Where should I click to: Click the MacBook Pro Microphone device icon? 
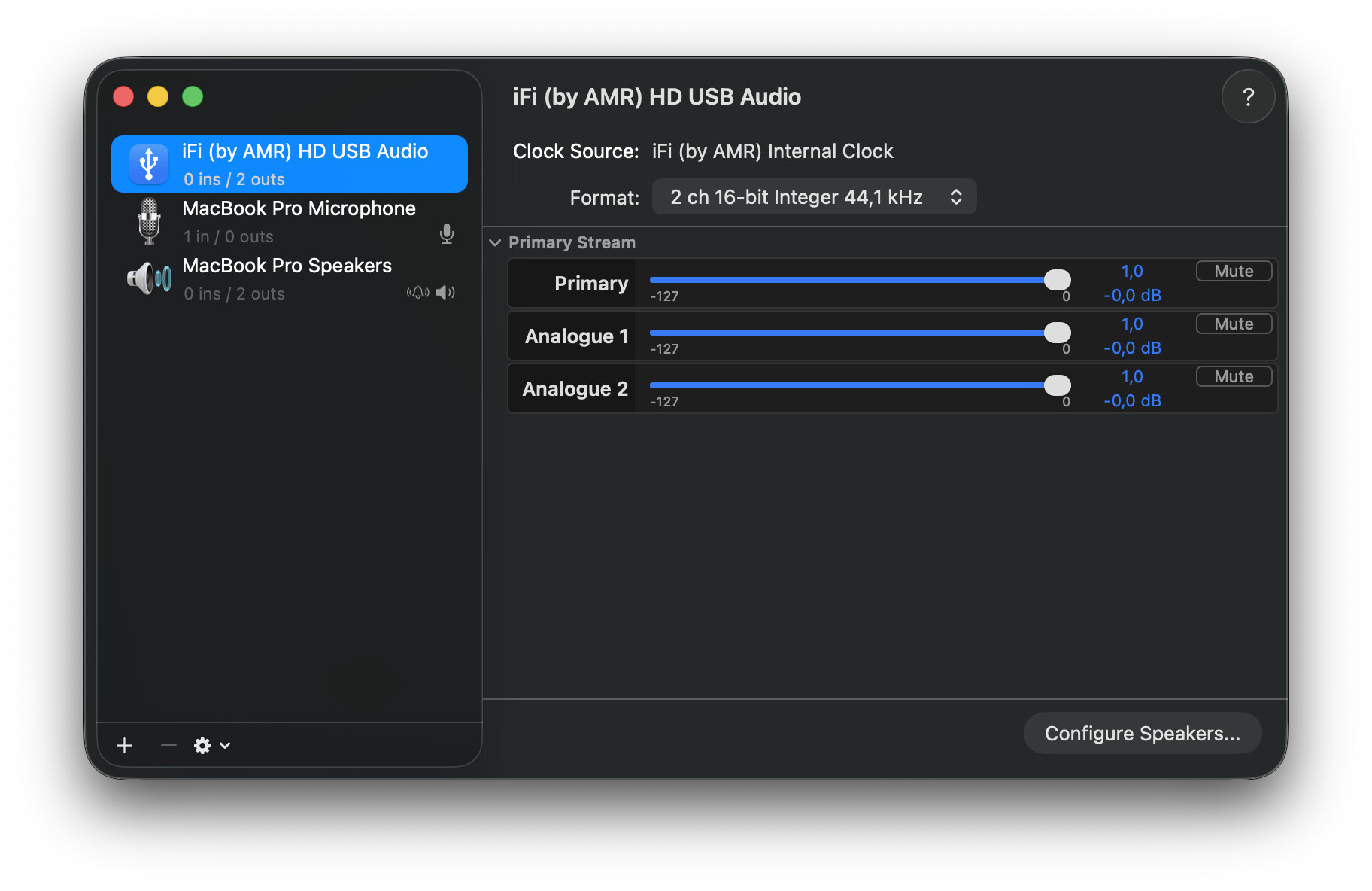[149, 221]
